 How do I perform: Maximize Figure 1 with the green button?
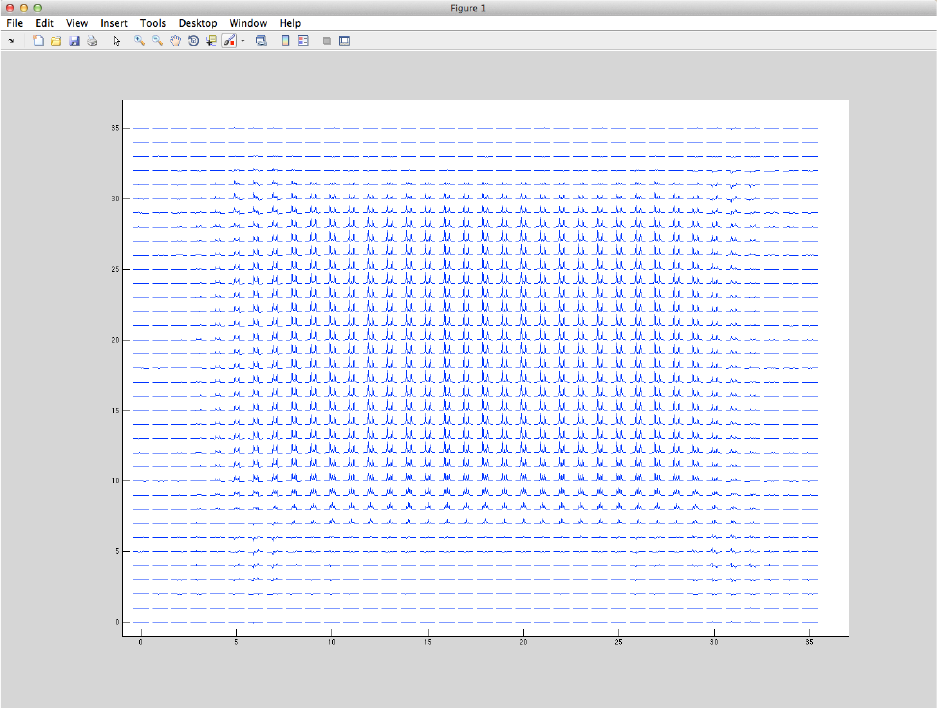(x=38, y=8)
